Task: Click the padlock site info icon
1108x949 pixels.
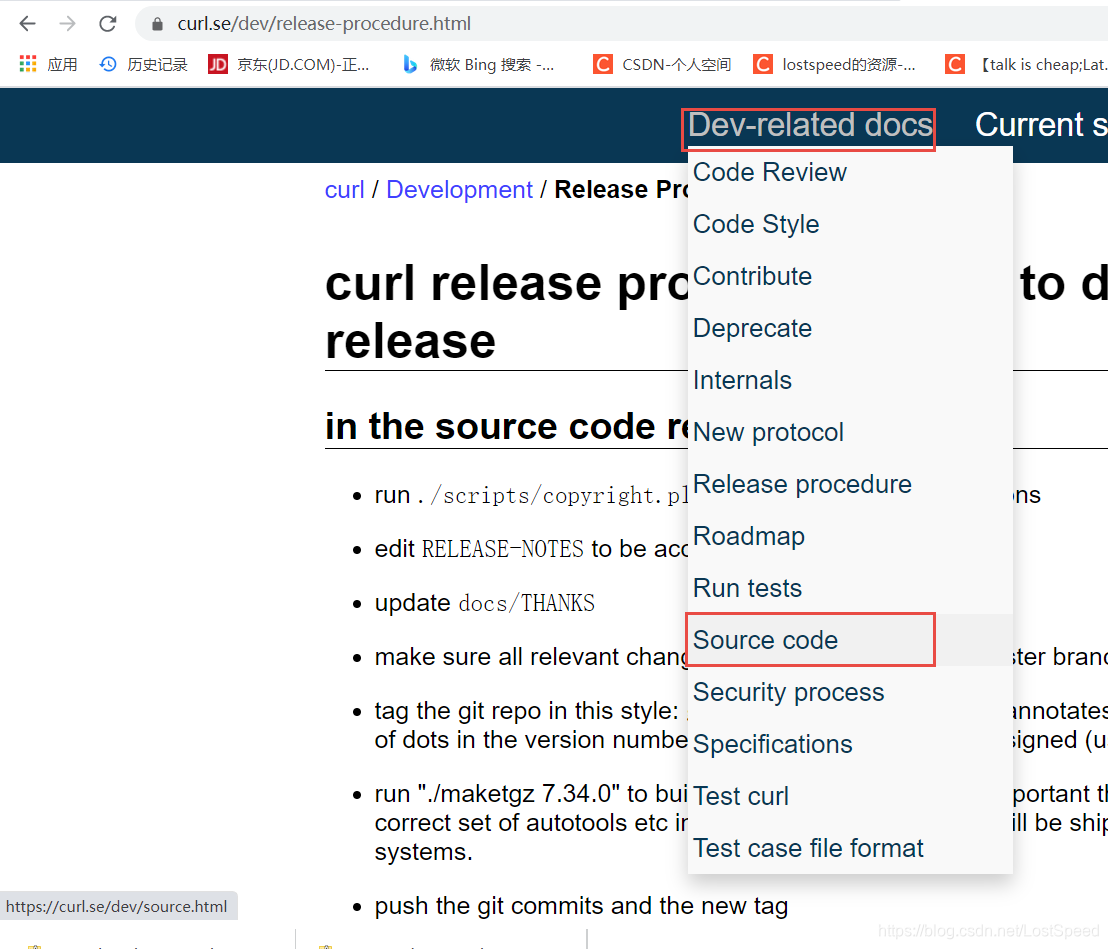Action: point(158,24)
